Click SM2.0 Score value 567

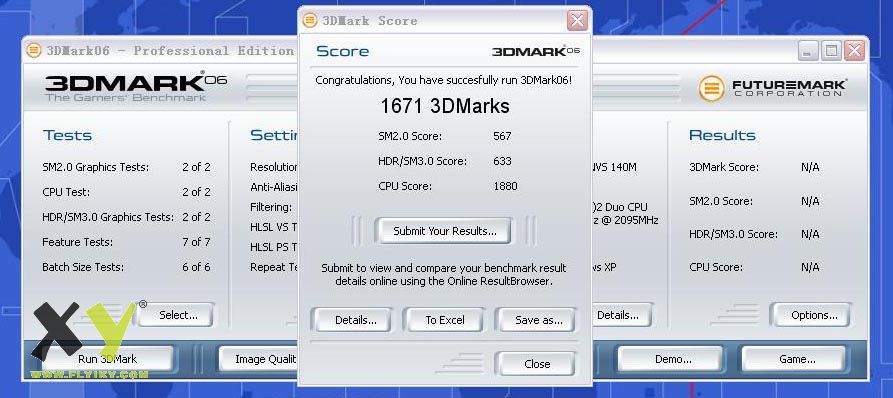click(502, 136)
